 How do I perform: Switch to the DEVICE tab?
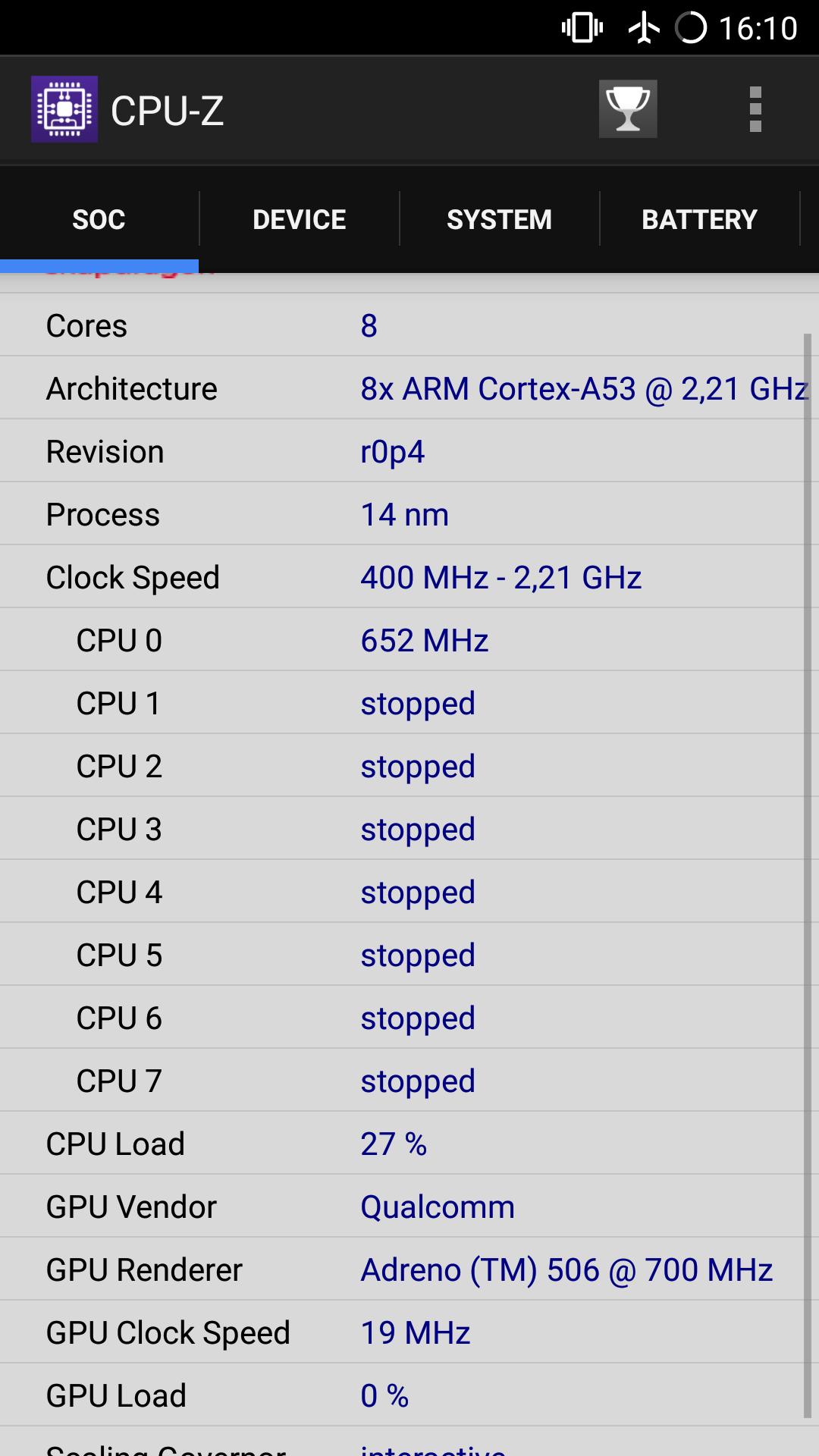(x=299, y=220)
